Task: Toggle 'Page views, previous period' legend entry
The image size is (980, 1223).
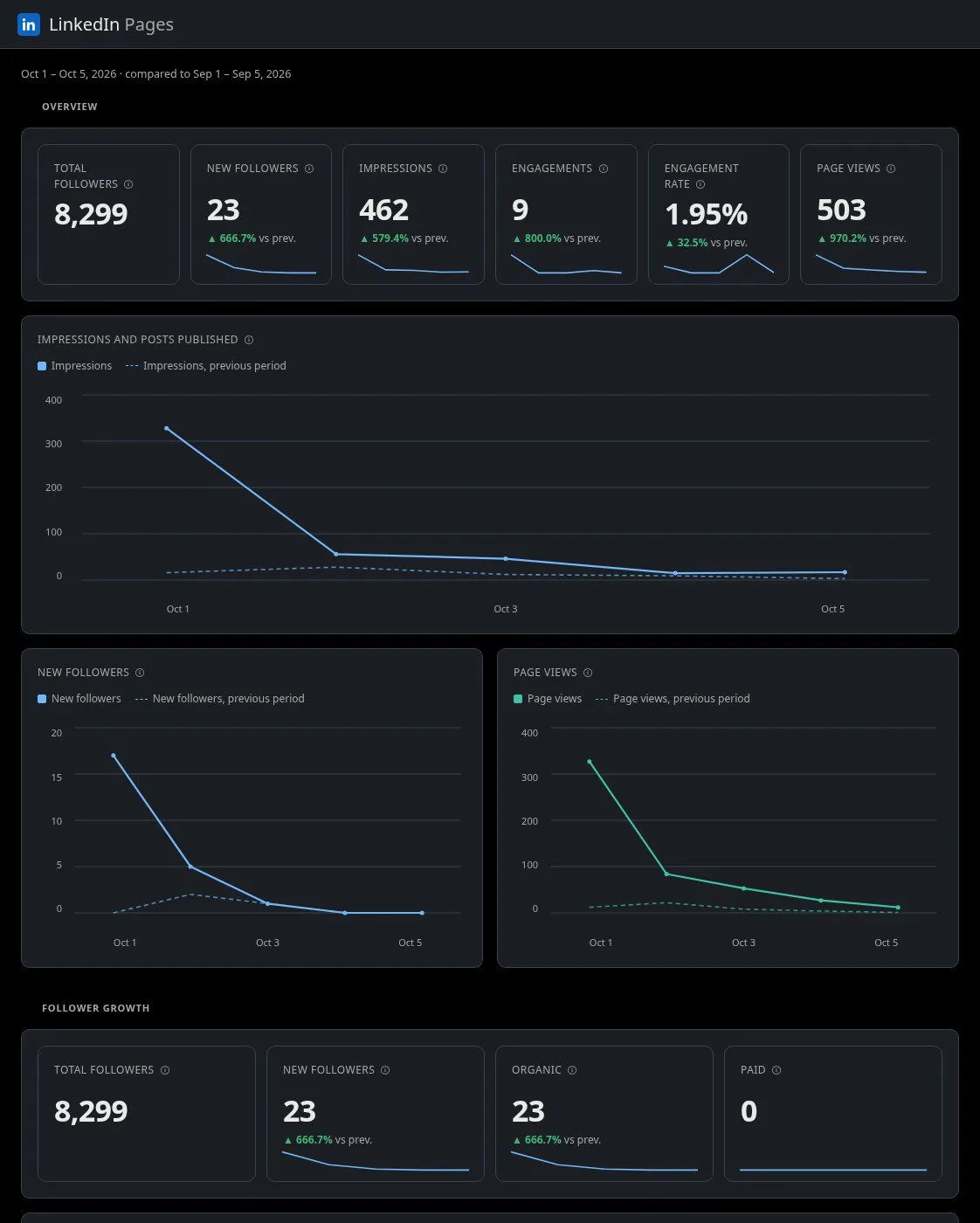Action: coord(673,699)
